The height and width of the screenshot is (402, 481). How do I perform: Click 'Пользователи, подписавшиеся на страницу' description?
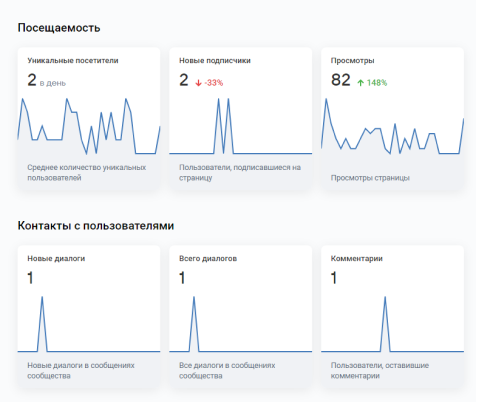pyautogui.click(x=240, y=173)
